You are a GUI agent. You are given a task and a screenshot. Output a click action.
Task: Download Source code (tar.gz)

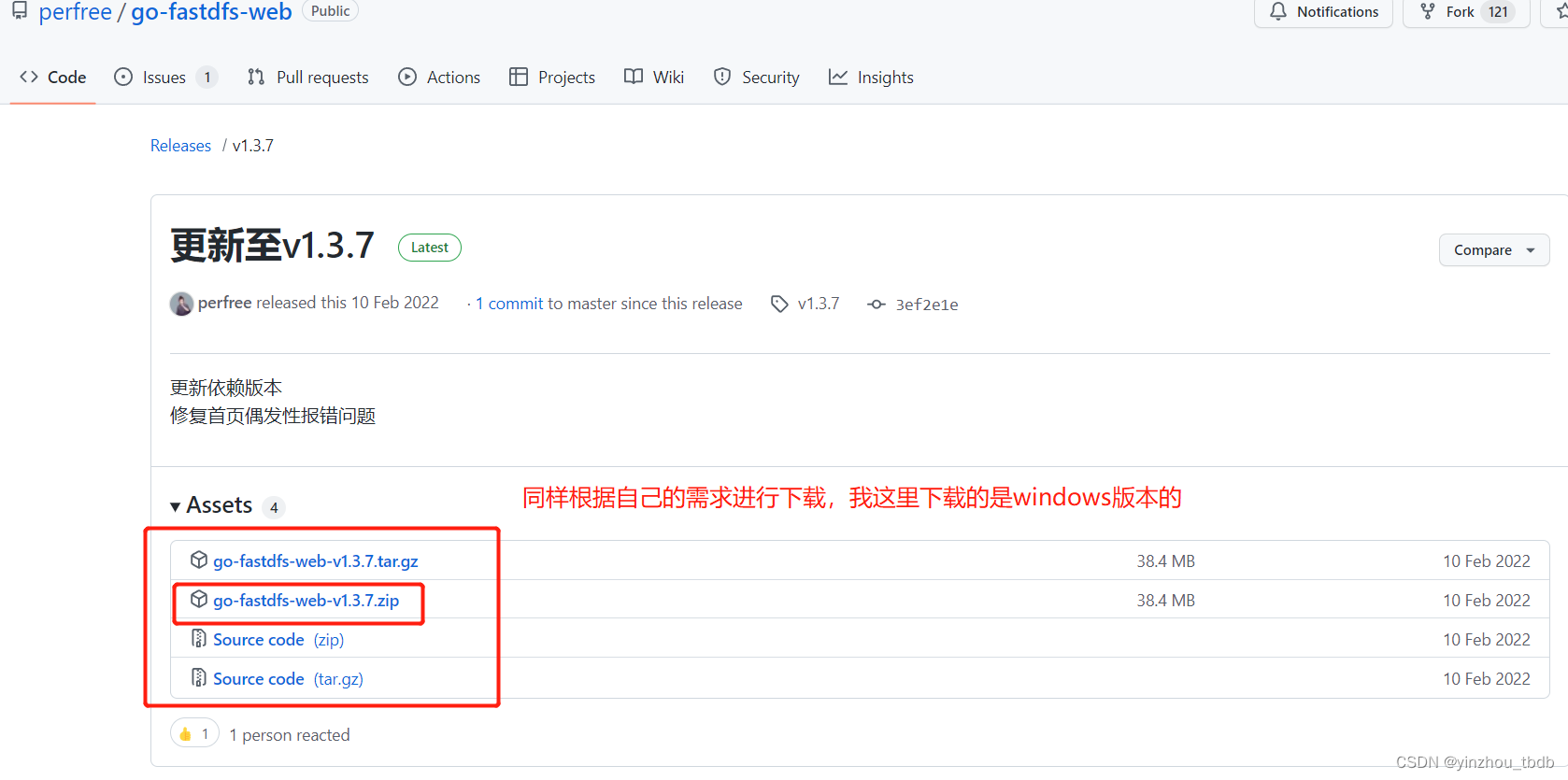(x=288, y=679)
